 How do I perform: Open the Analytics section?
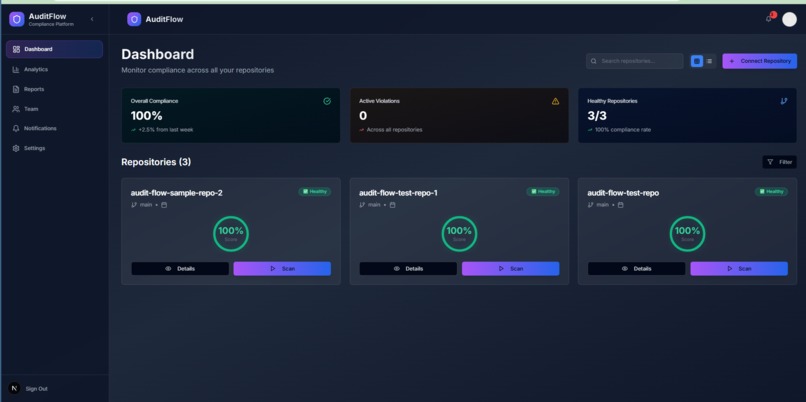click(54, 69)
